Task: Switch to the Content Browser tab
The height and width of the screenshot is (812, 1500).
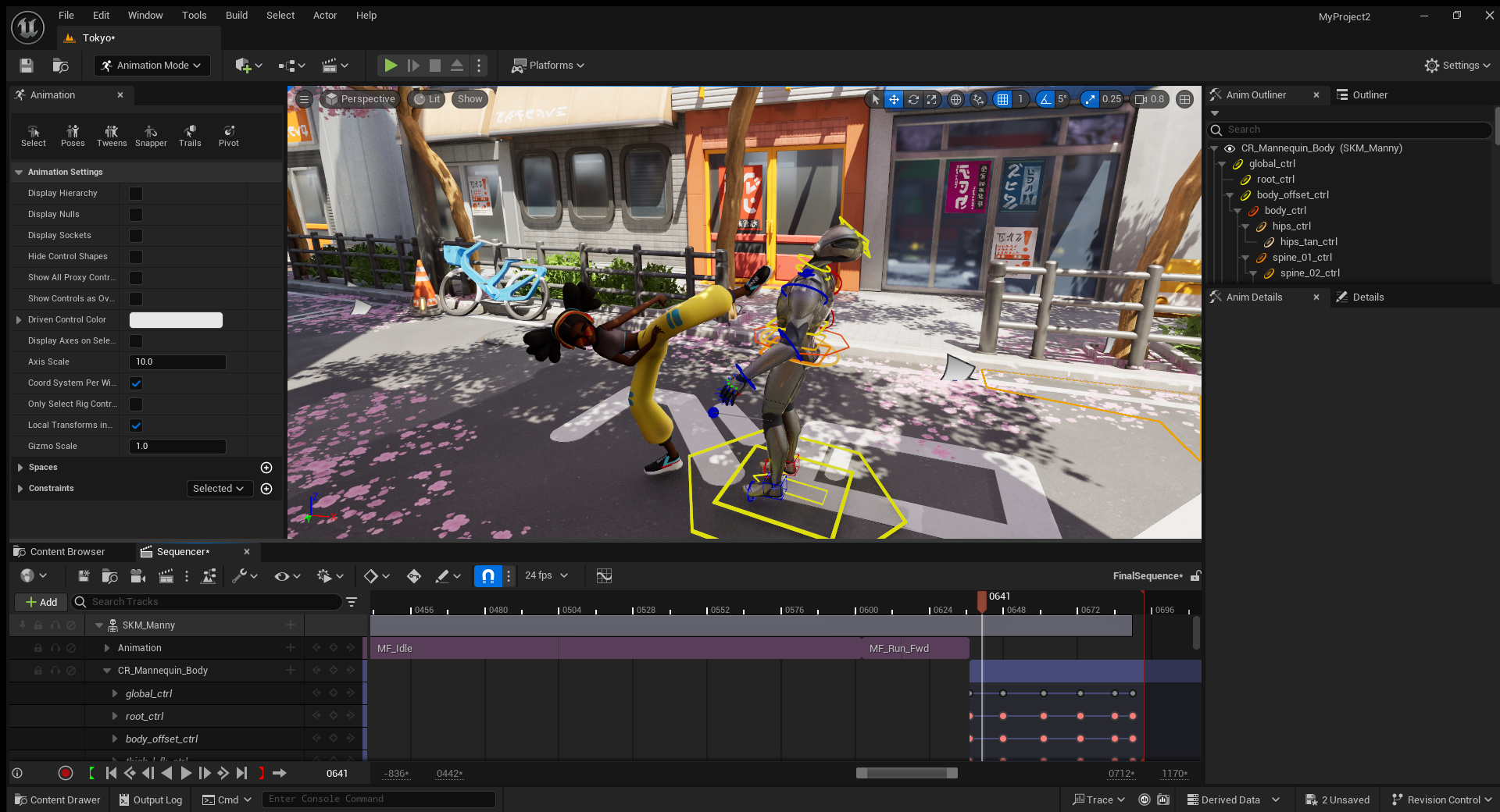Action: click(x=67, y=552)
